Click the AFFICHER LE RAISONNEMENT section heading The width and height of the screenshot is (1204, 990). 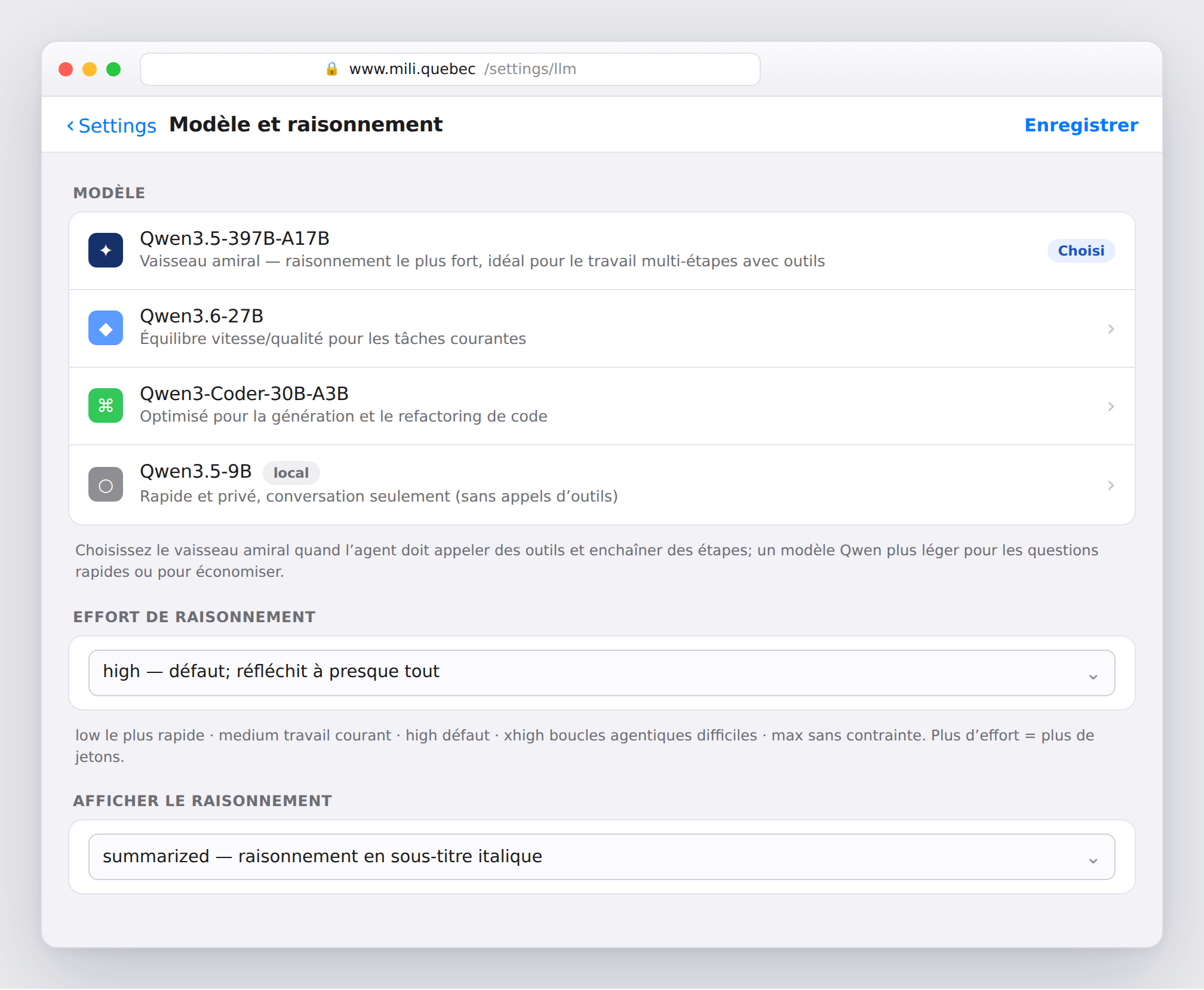point(202,801)
